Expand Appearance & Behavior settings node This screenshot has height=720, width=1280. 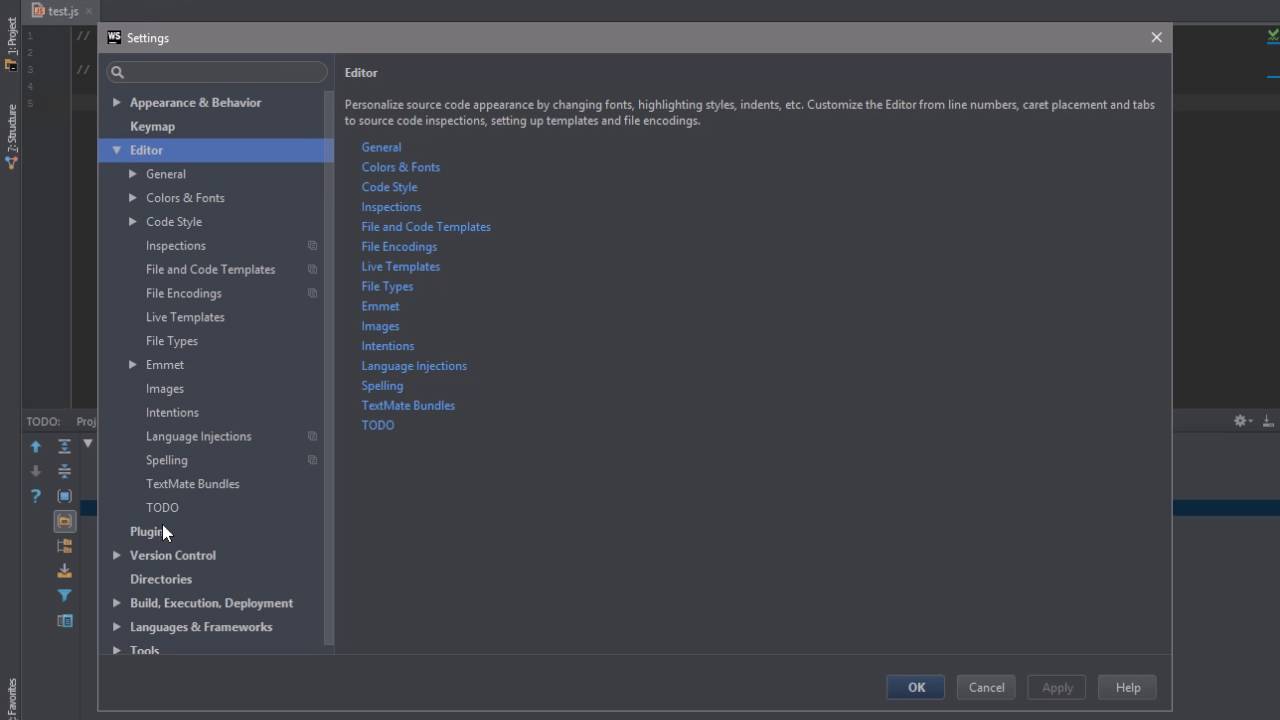pos(117,102)
